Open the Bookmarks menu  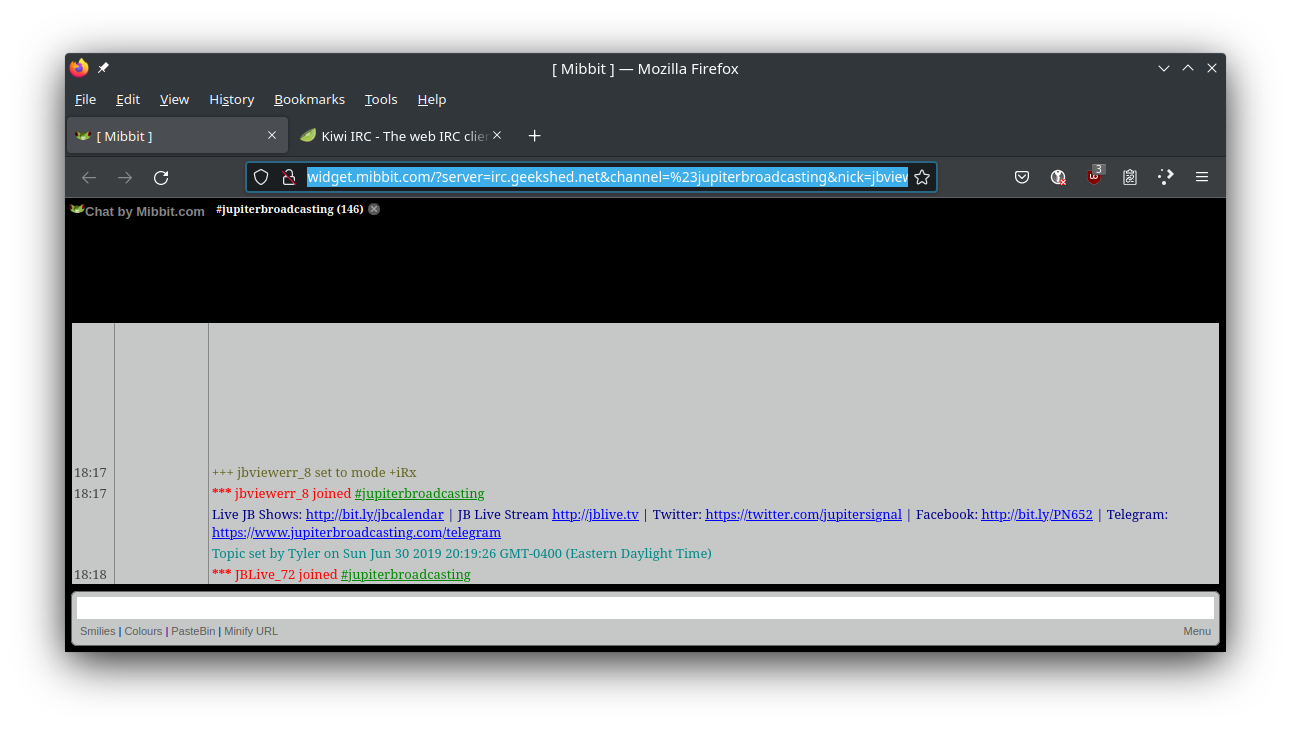click(x=309, y=99)
